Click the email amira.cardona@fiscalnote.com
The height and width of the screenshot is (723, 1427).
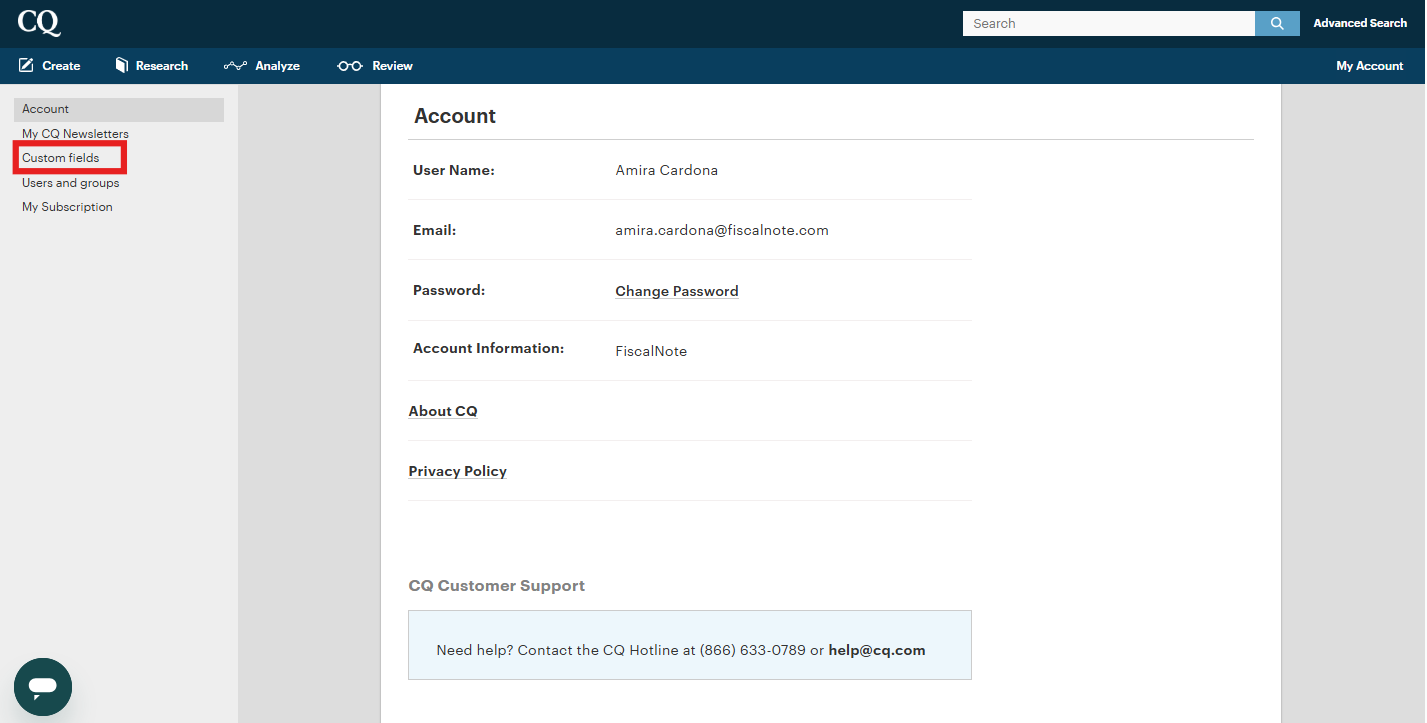click(722, 230)
